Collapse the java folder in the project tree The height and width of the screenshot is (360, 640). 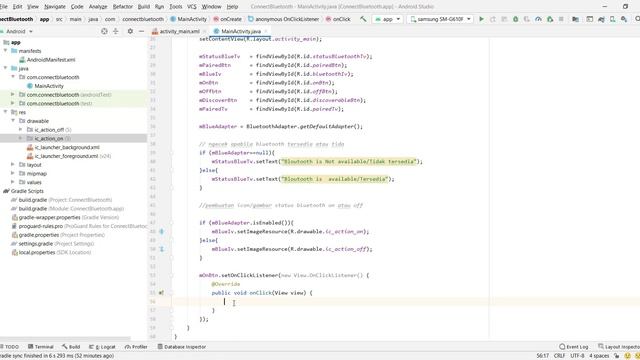pos(6,68)
